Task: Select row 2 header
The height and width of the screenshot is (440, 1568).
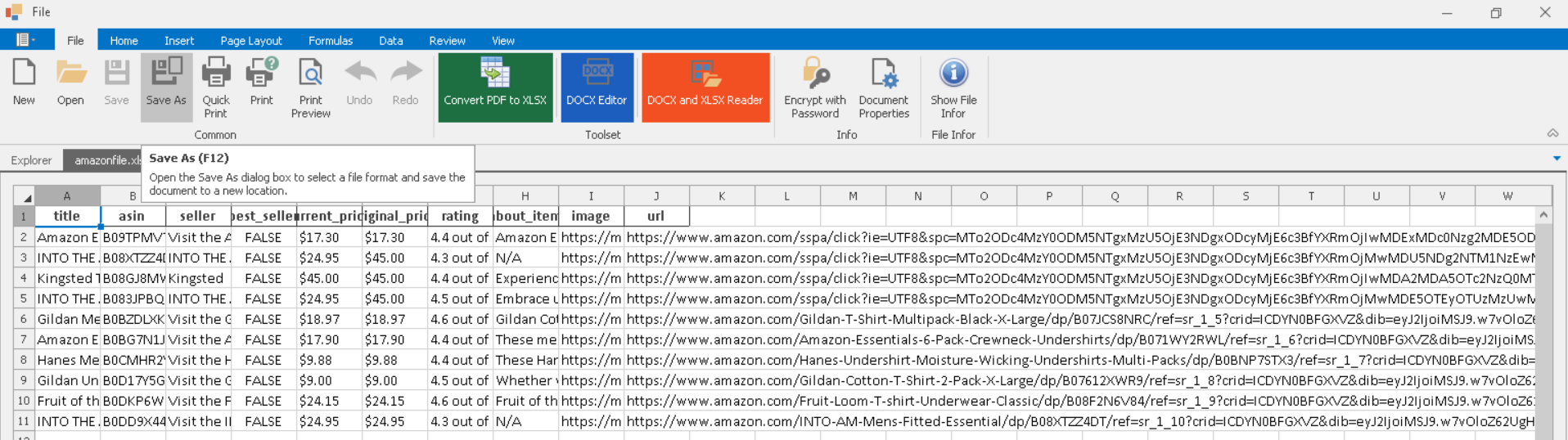Action: tap(24, 237)
